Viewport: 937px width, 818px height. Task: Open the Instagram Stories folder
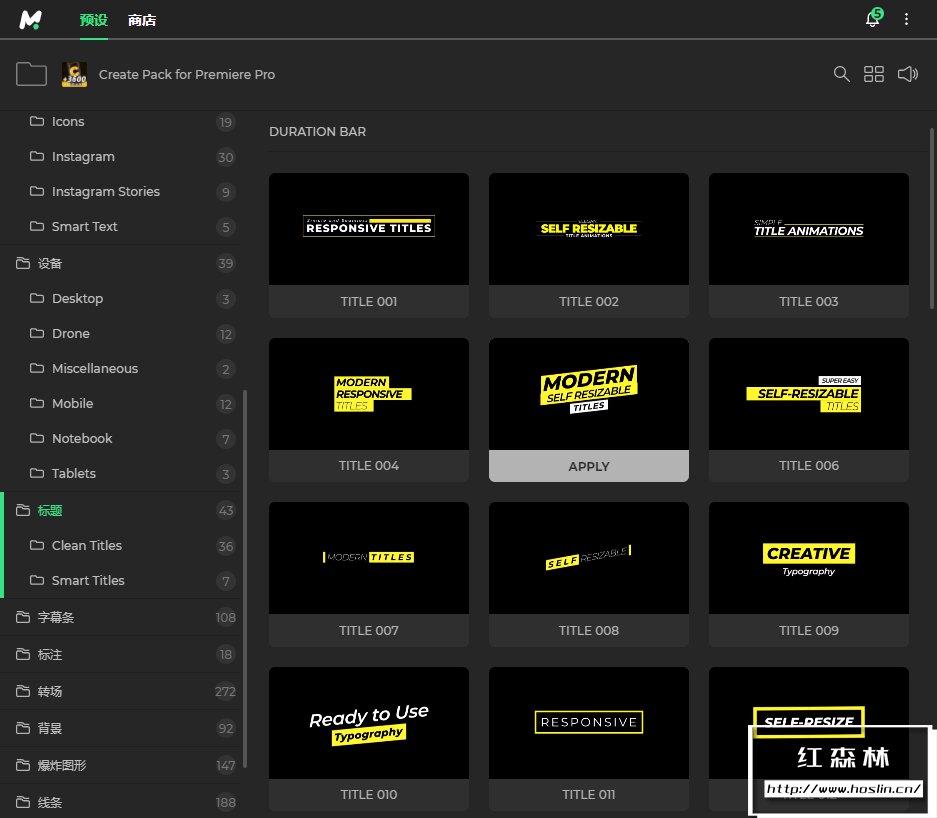point(120,192)
